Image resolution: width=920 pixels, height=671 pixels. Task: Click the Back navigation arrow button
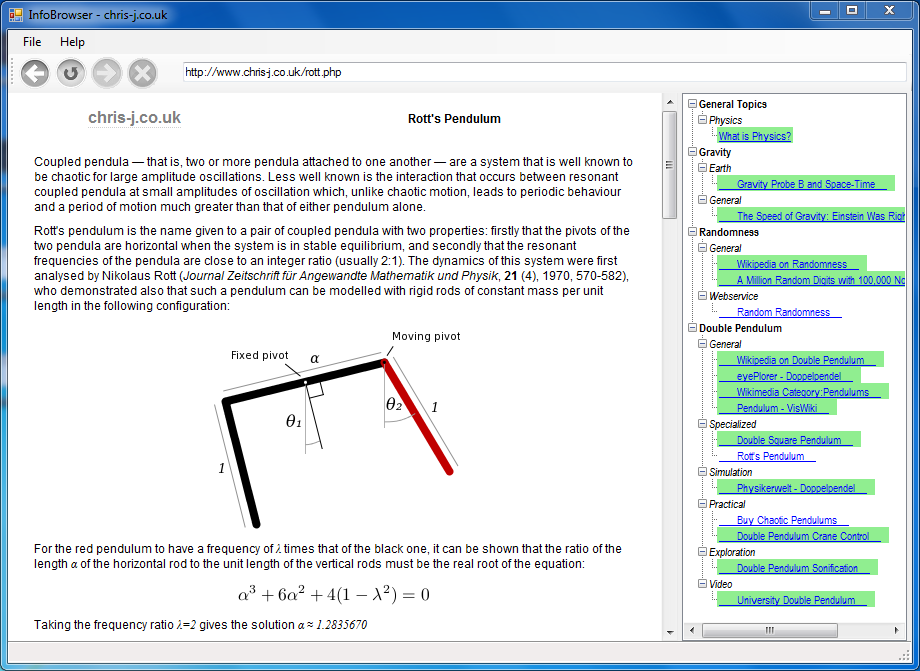point(35,73)
